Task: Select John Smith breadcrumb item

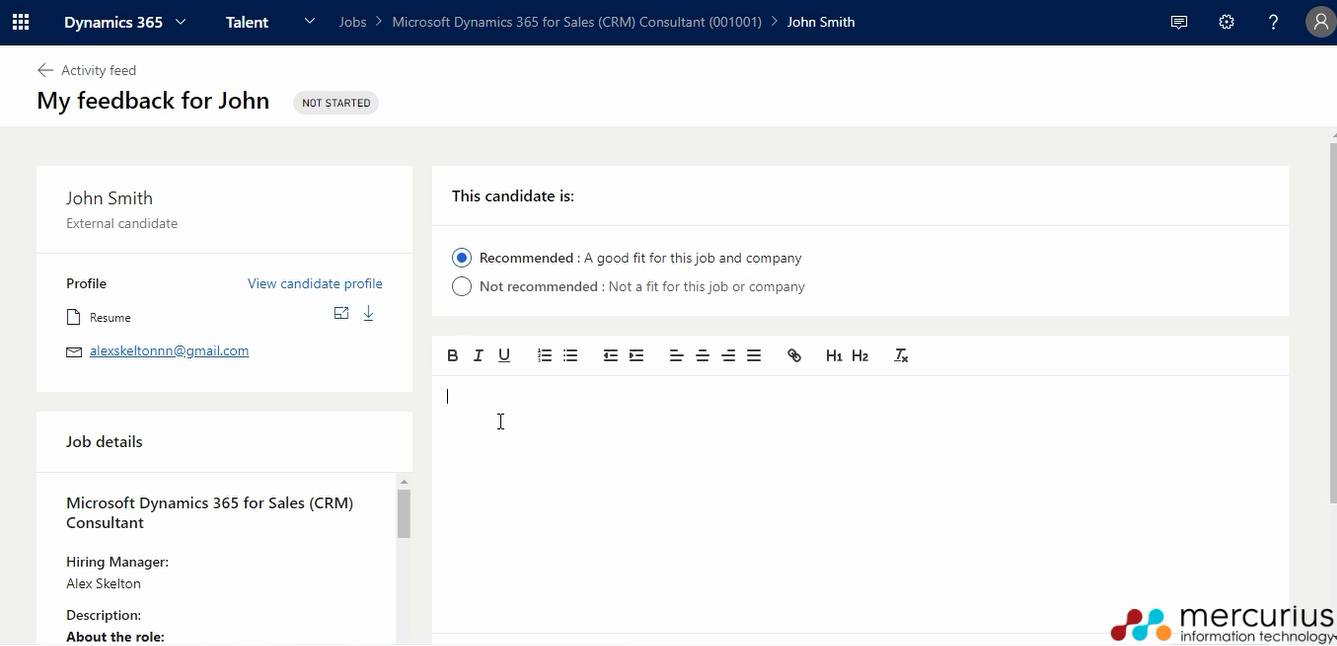Action: pyautogui.click(x=821, y=22)
